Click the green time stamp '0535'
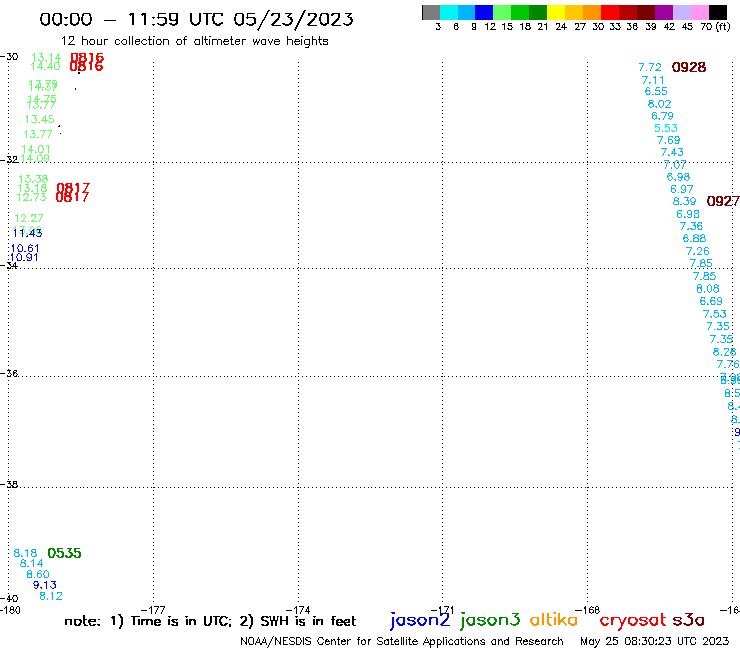The height and width of the screenshot is (650, 740). click(64, 553)
